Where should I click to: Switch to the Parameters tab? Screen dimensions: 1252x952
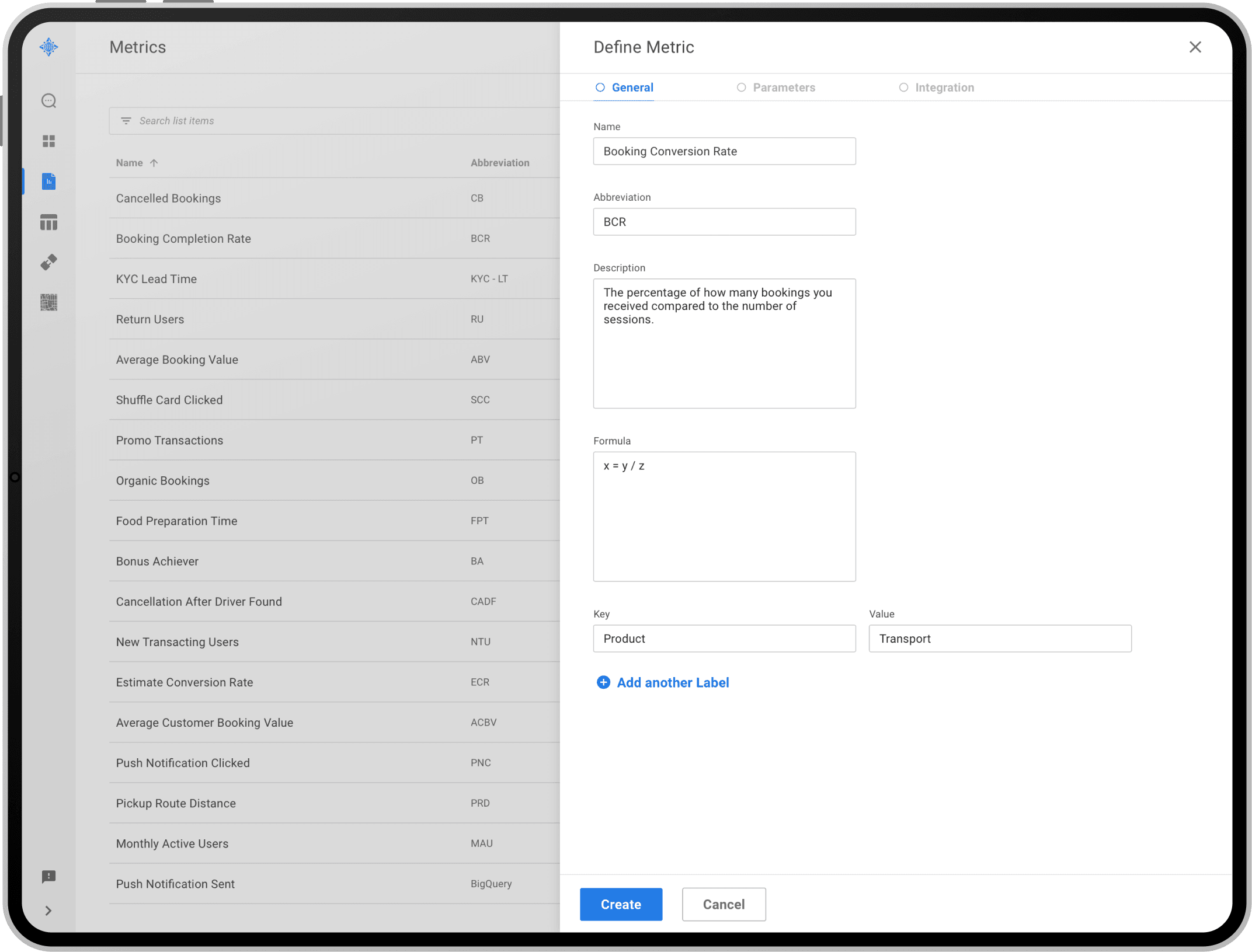775,88
